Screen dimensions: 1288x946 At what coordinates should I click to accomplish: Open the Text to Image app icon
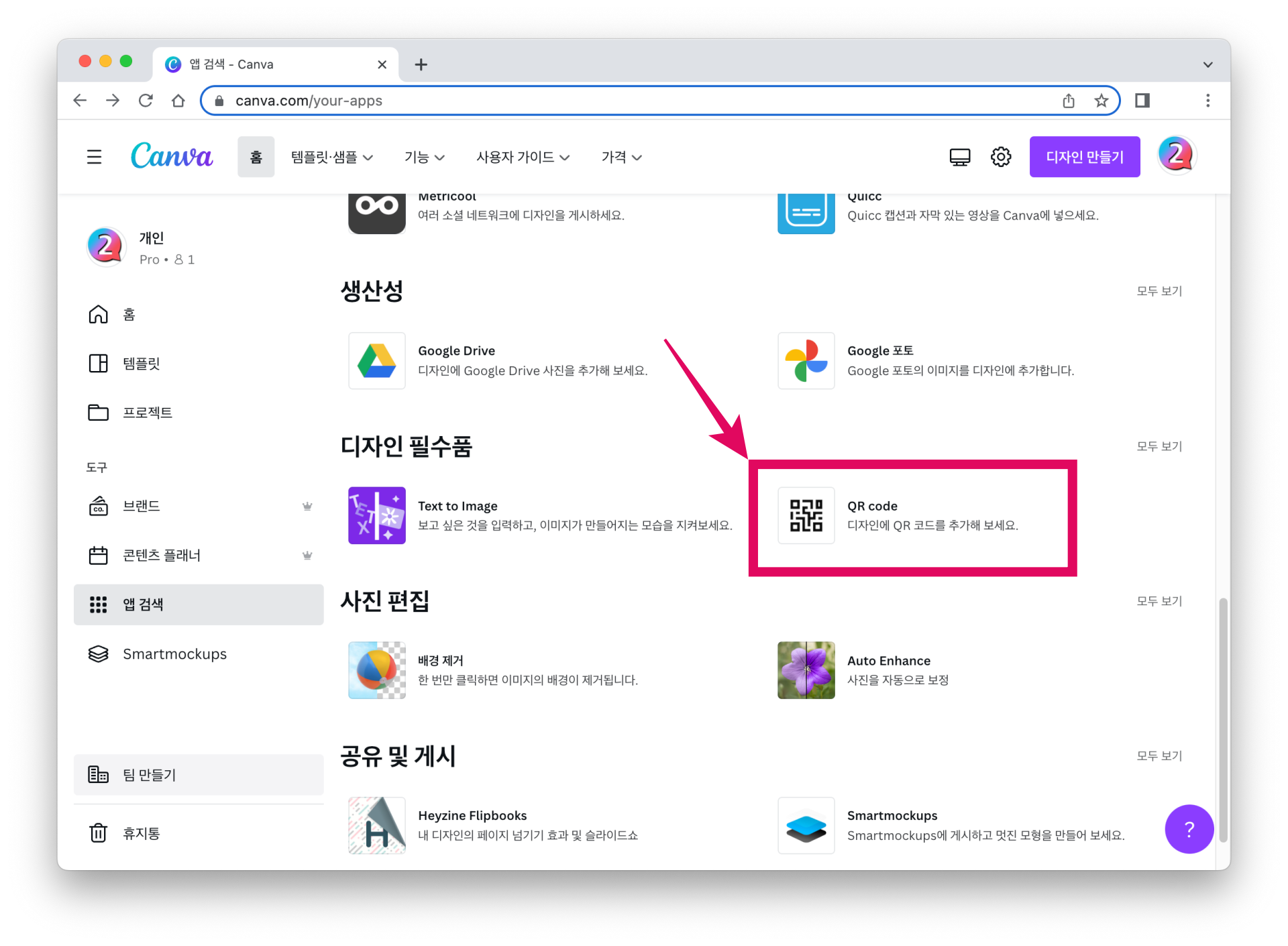click(x=376, y=515)
